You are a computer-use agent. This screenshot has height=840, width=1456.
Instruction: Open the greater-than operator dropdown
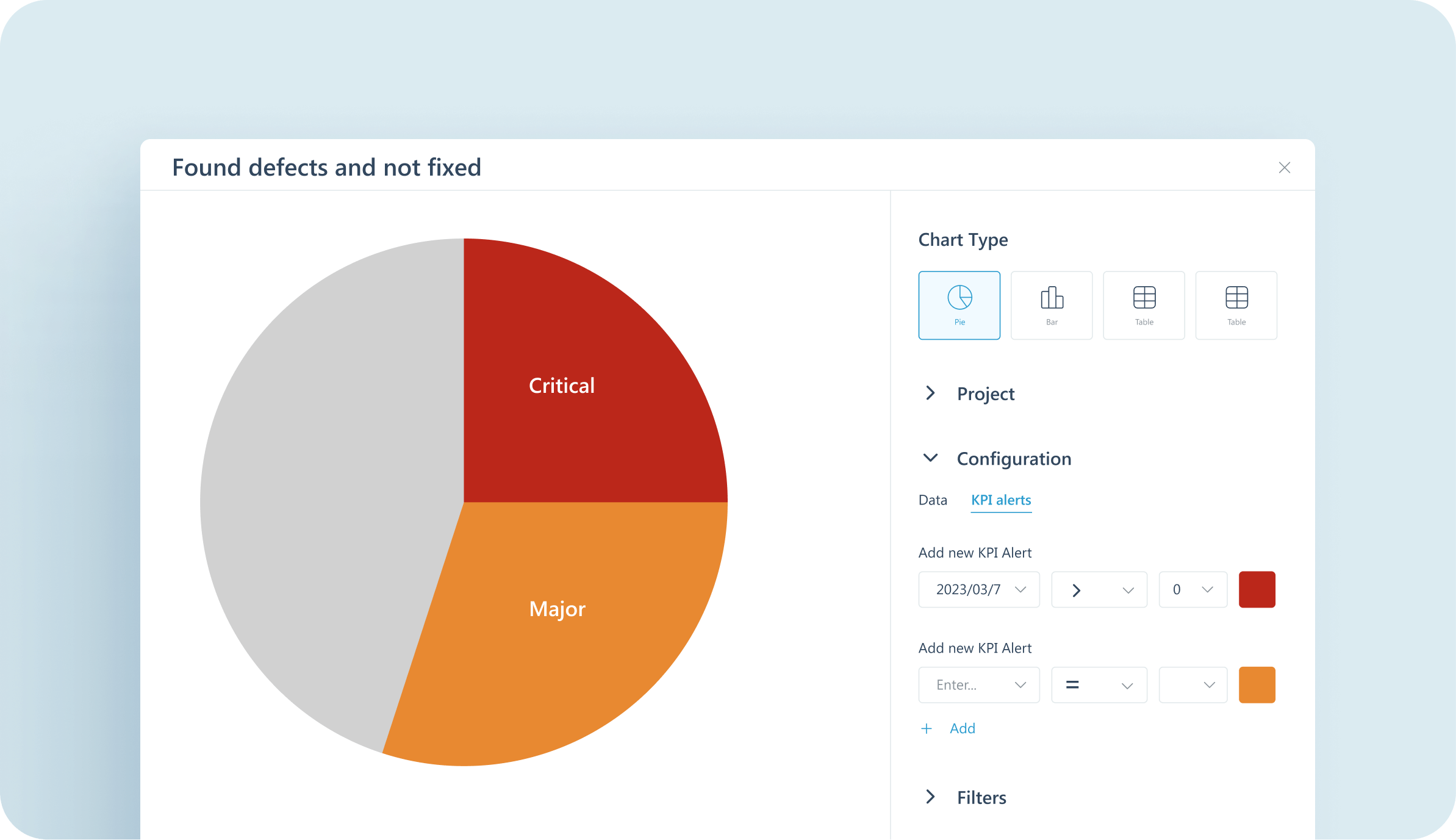(x=1099, y=589)
